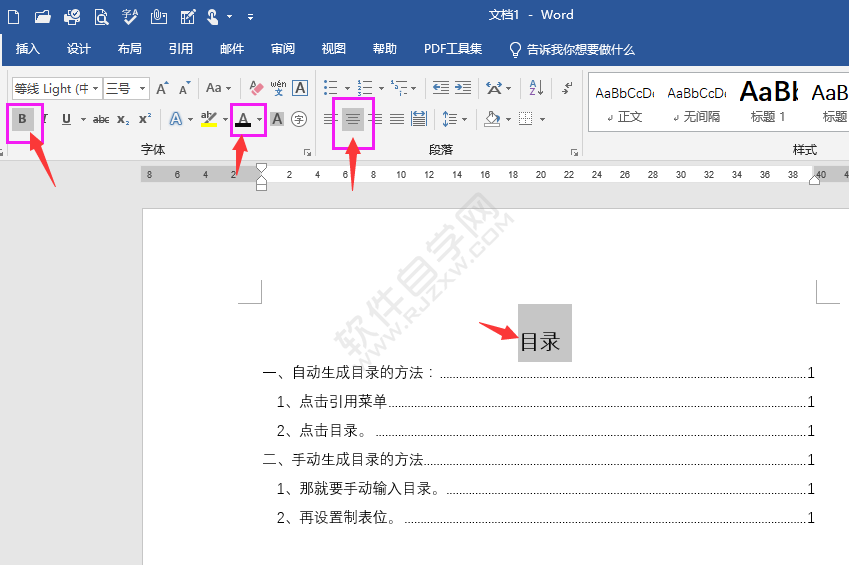This screenshot has width=849, height=565.
Task: Toggle bold formatting
Action: [23, 119]
